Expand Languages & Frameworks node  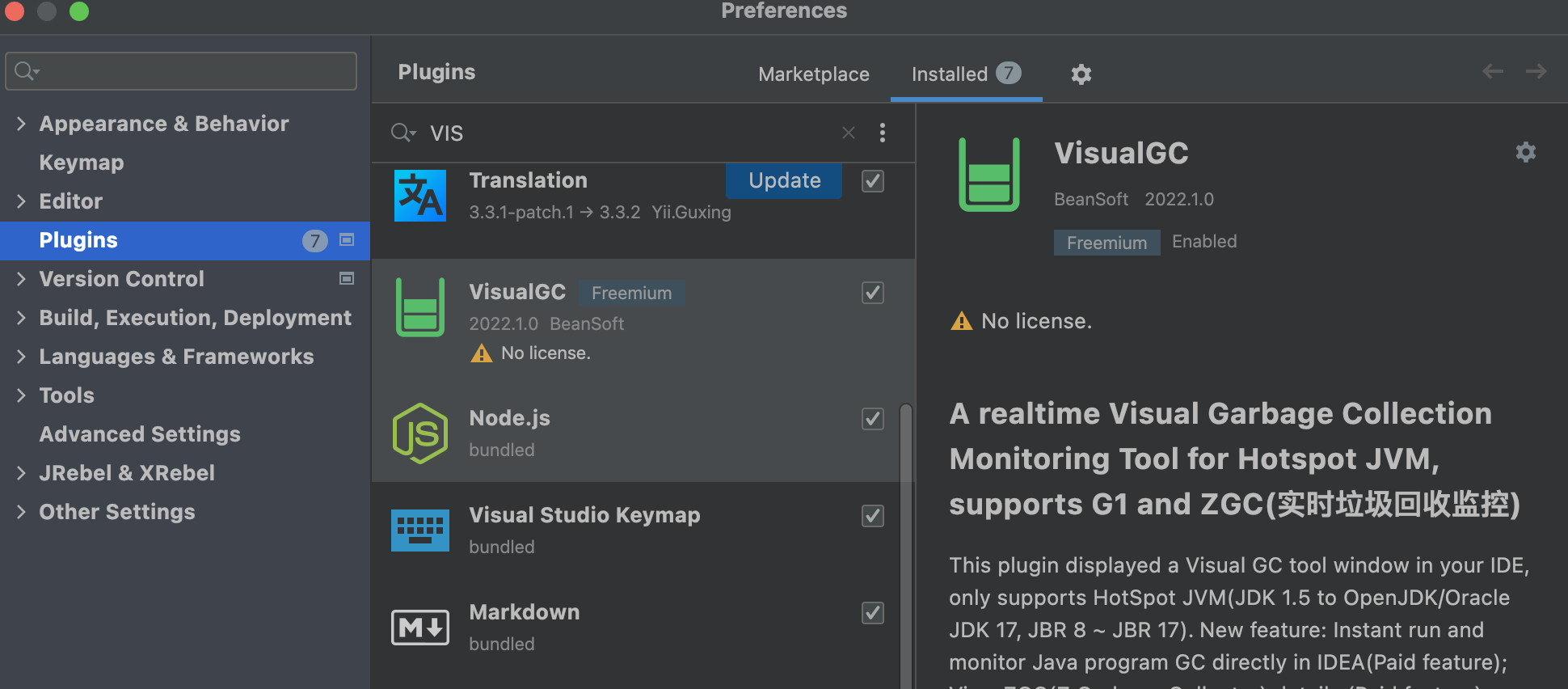pyautogui.click(x=21, y=357)
